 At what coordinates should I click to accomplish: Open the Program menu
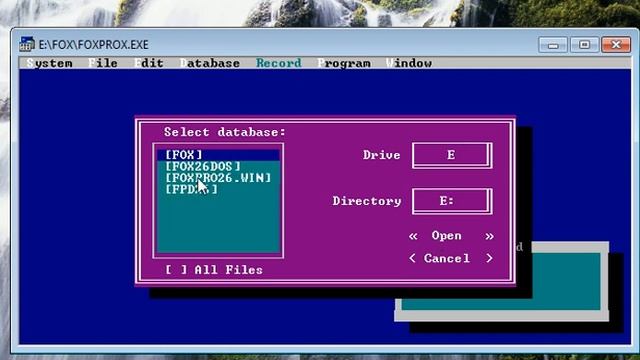tap(344, 63)
